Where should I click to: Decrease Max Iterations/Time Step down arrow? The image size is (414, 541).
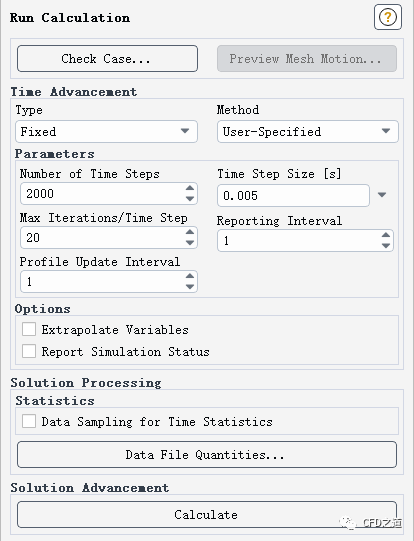click(190, 242)
